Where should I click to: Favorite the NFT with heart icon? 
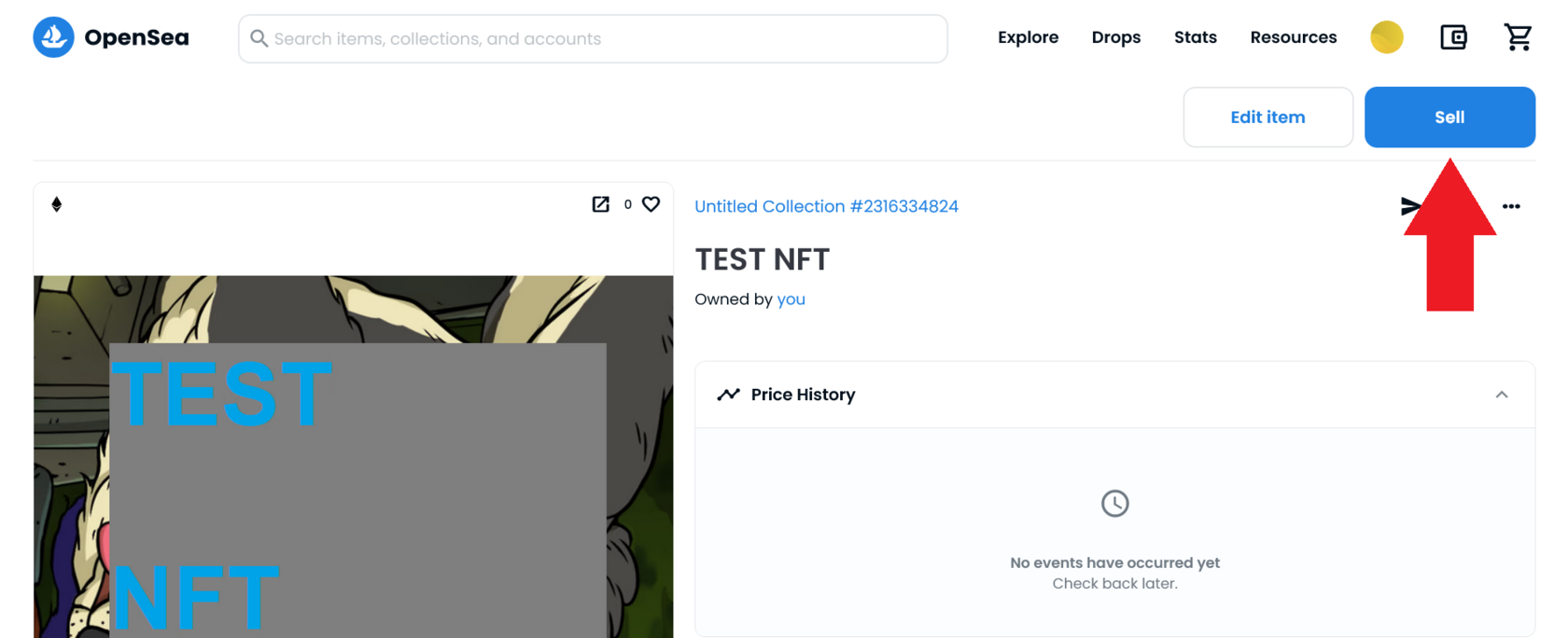[x=651, y=204]
